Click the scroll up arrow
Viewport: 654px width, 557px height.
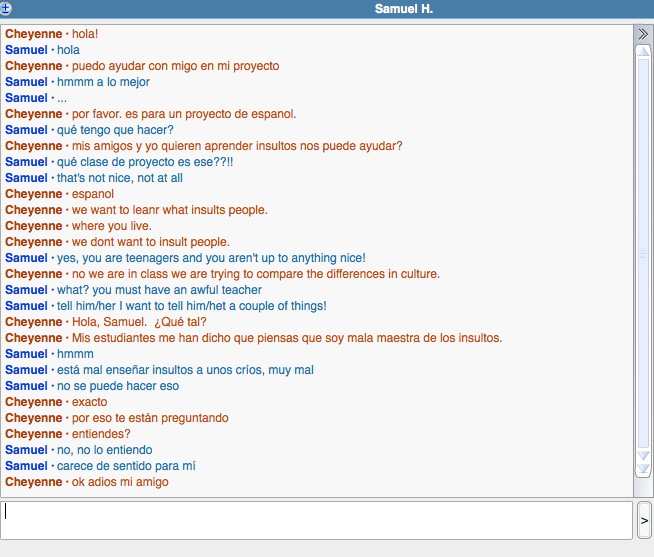click(x=643, y=50)
